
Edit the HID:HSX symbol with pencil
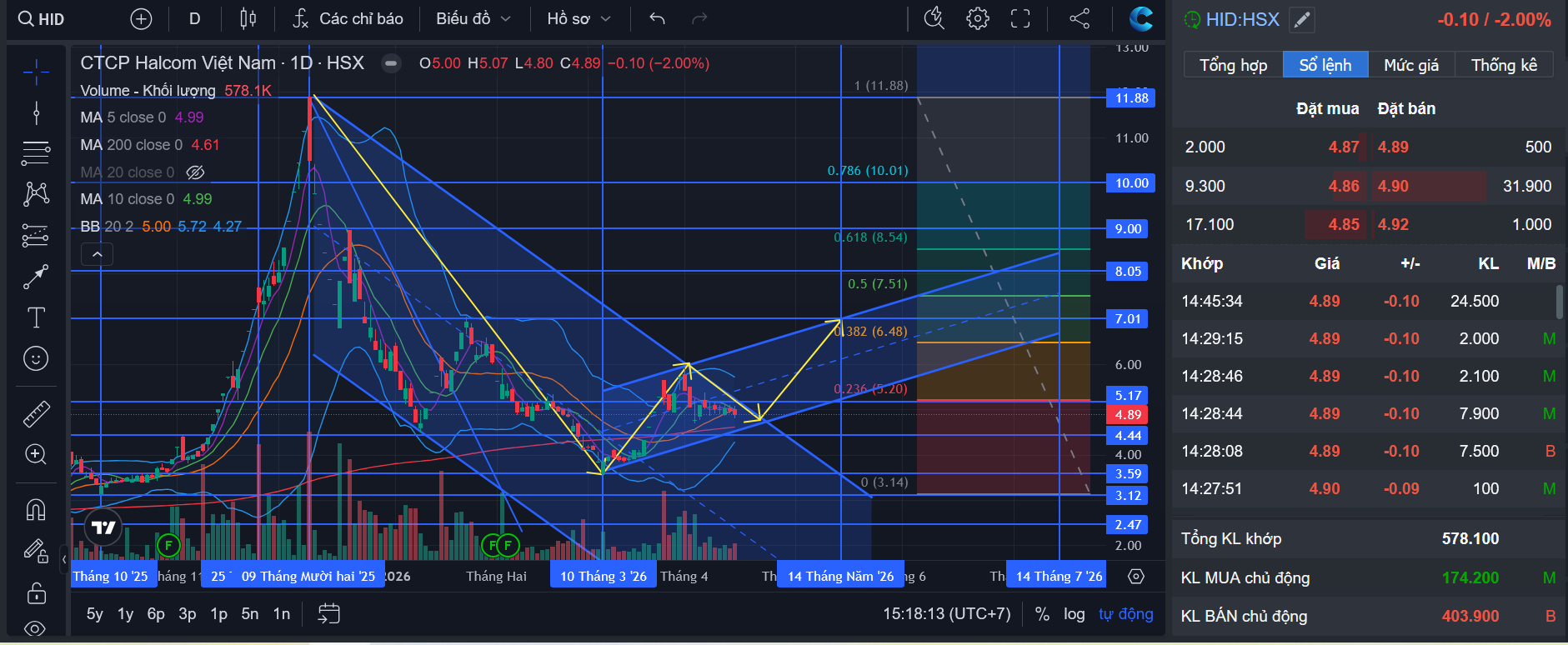(x=1302, y=20)
